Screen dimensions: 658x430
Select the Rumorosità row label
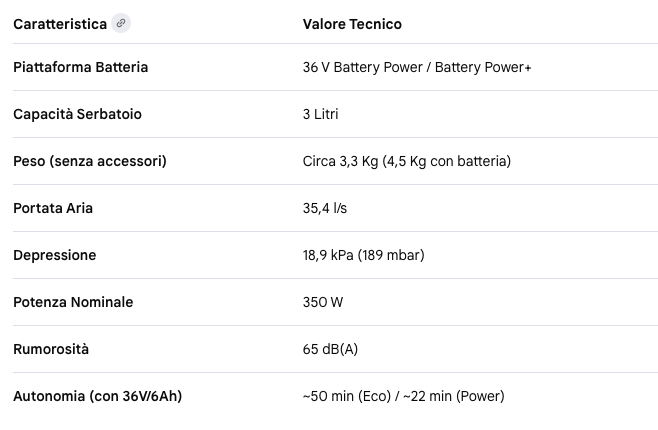coord(51,349)
